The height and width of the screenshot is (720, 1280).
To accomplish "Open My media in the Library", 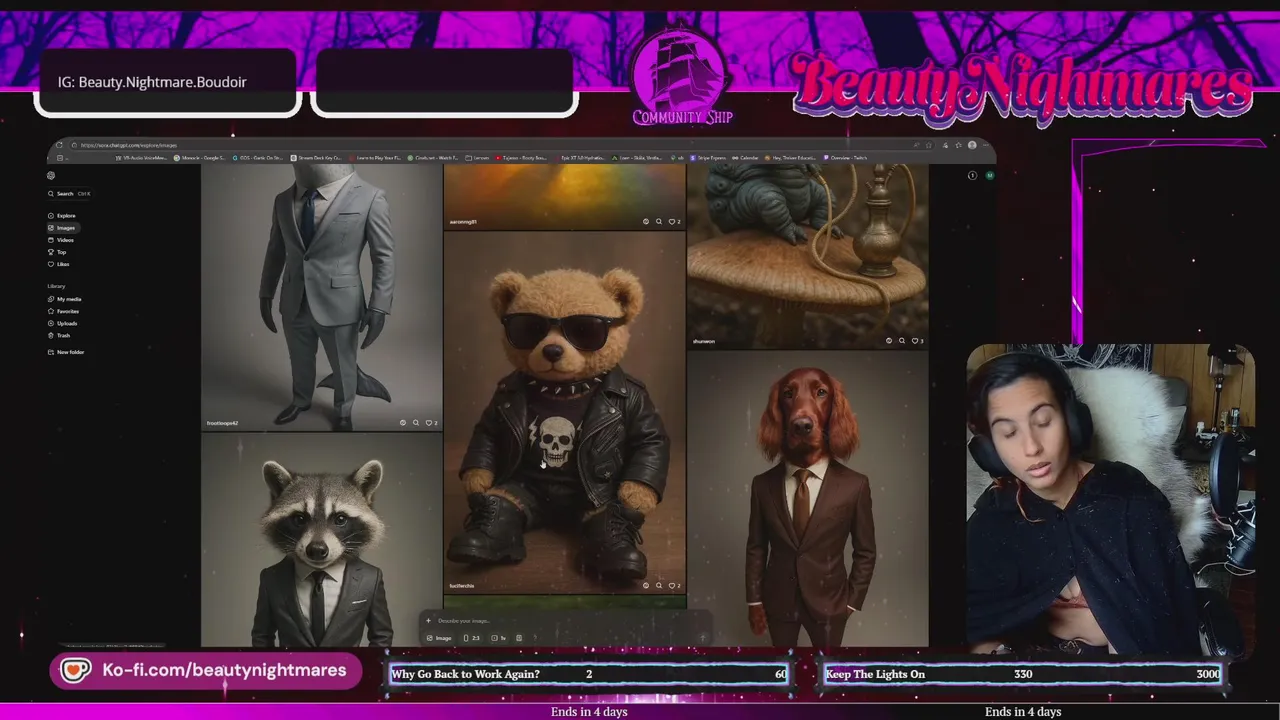I will 65,299.
